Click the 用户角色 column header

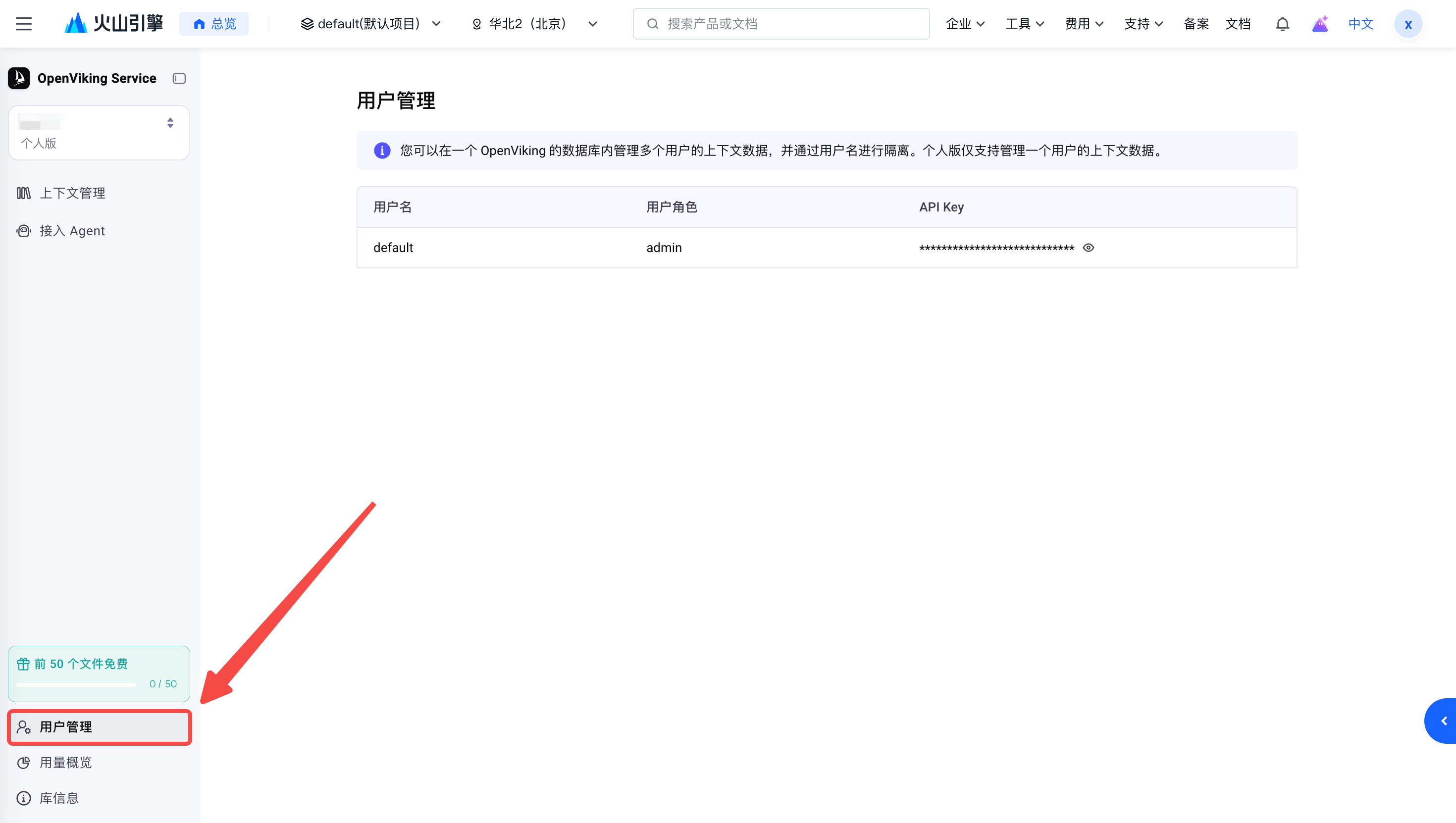coord(672,207)
